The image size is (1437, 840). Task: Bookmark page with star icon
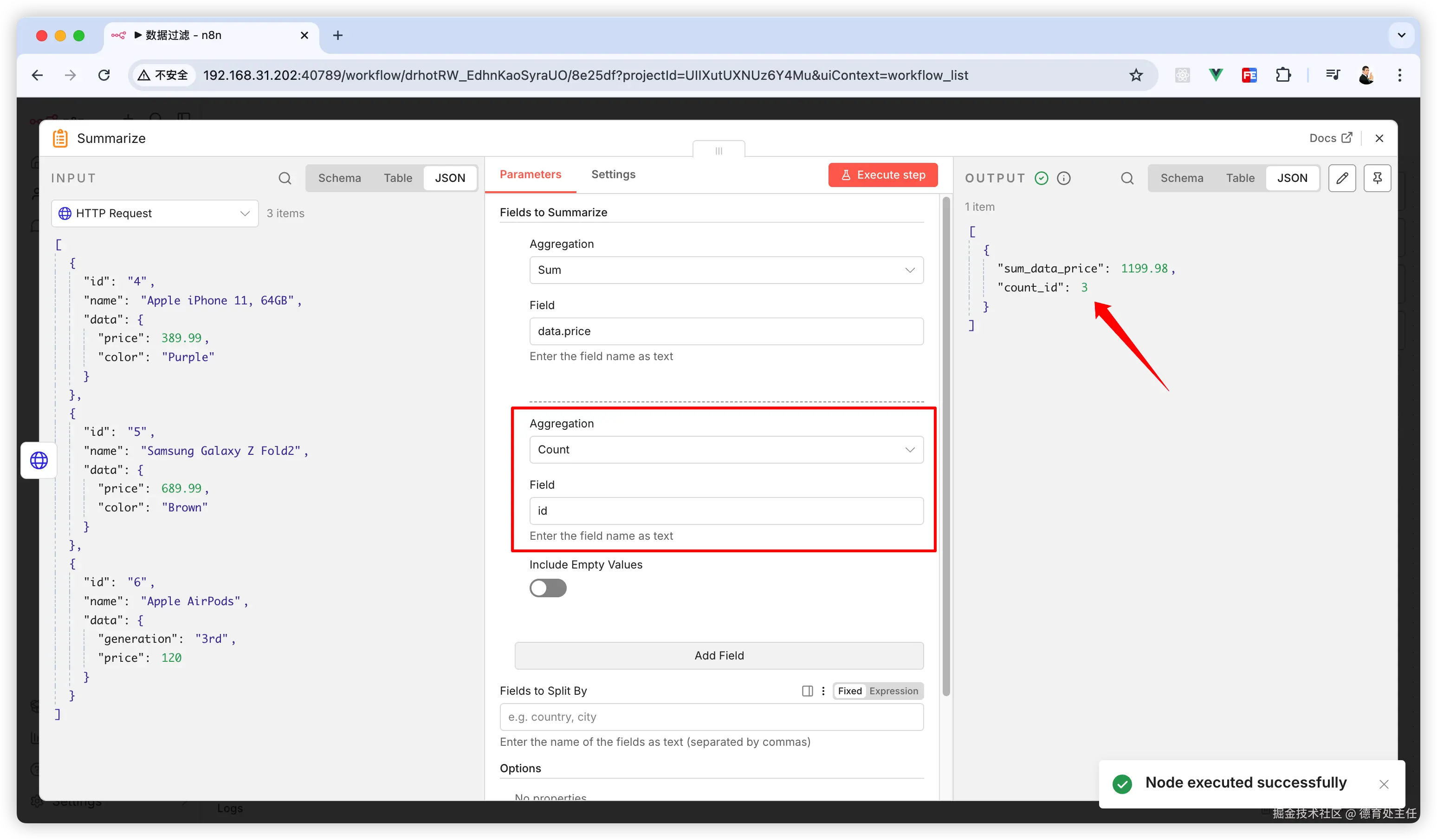click(1136, 75)
